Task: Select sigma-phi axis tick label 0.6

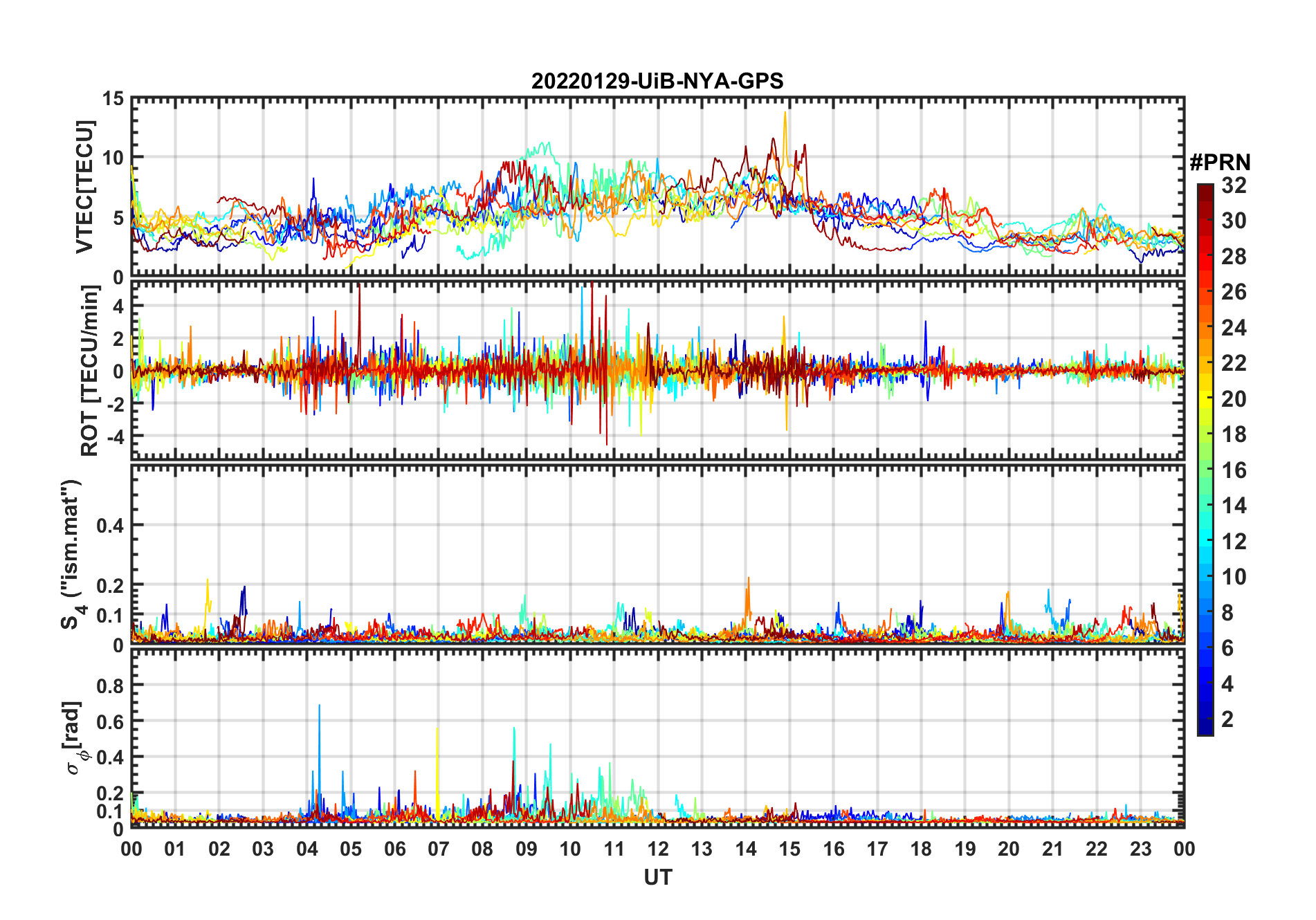Action: (111, 721)
